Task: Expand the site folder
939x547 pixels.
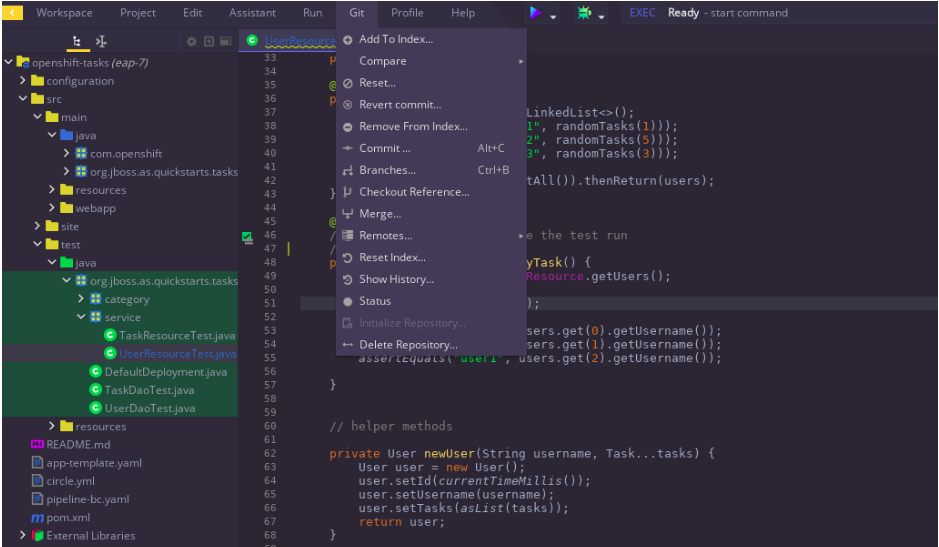Action: click(x=37, y=225)
